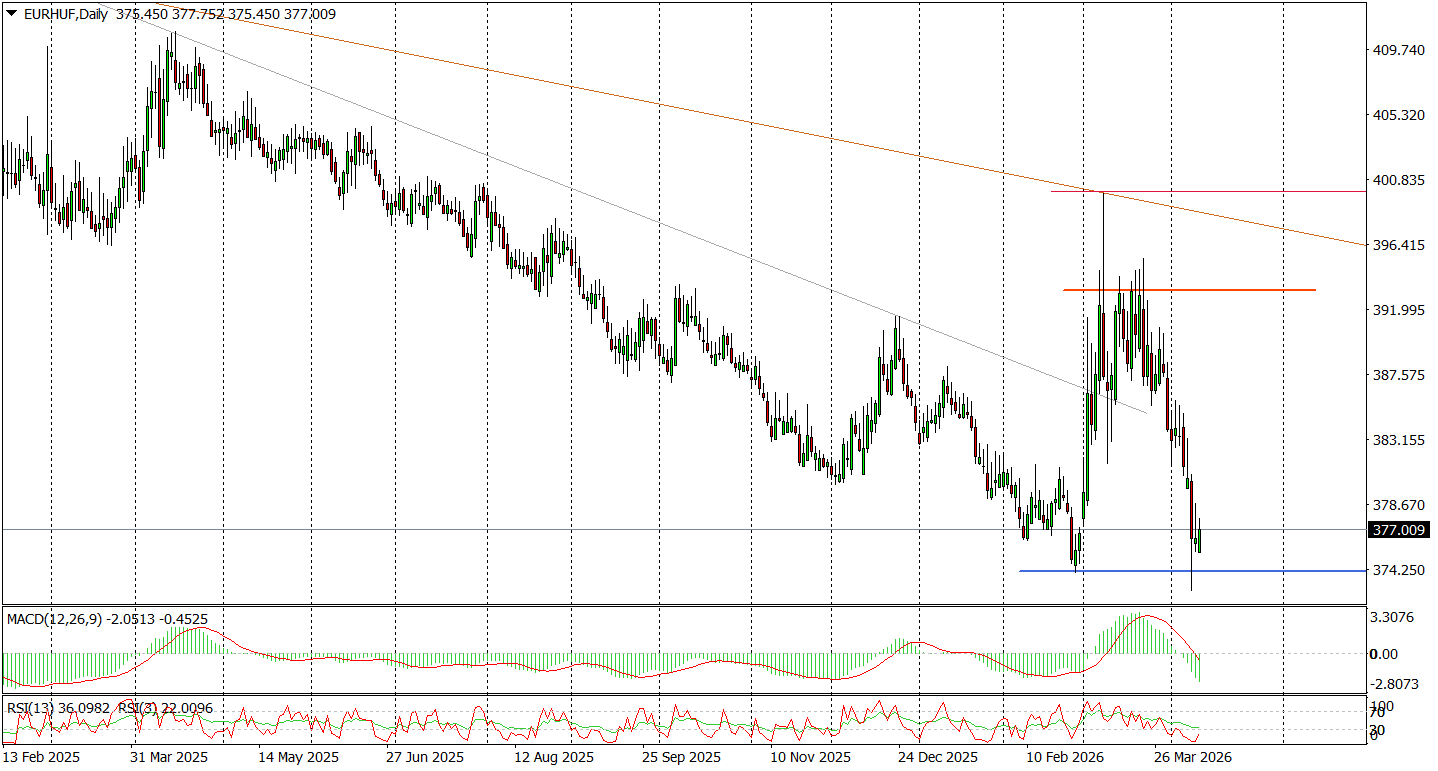Click the current price label 377.009
The image size is (1438, 771).
click(1397, 530)
